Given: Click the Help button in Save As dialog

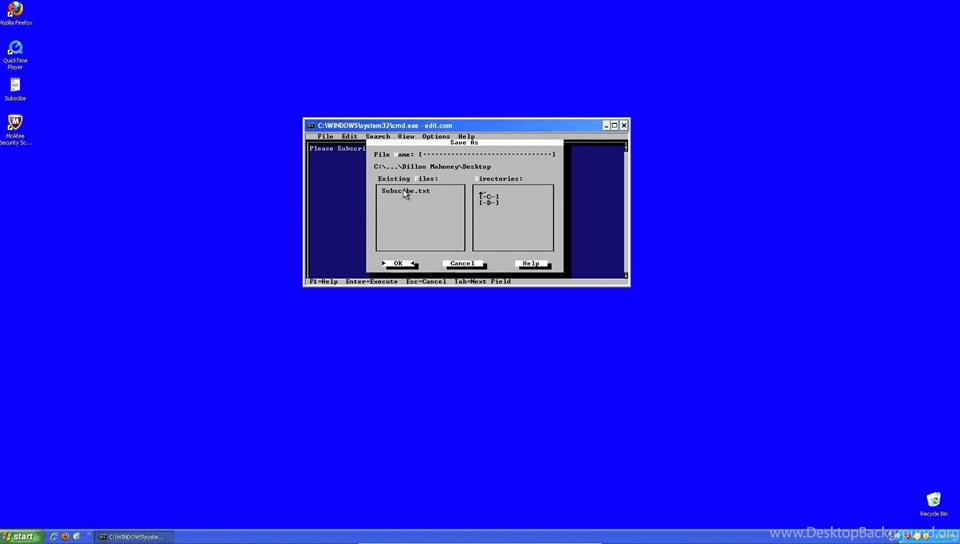Looking at the screenshot, I should pos(531,264).
